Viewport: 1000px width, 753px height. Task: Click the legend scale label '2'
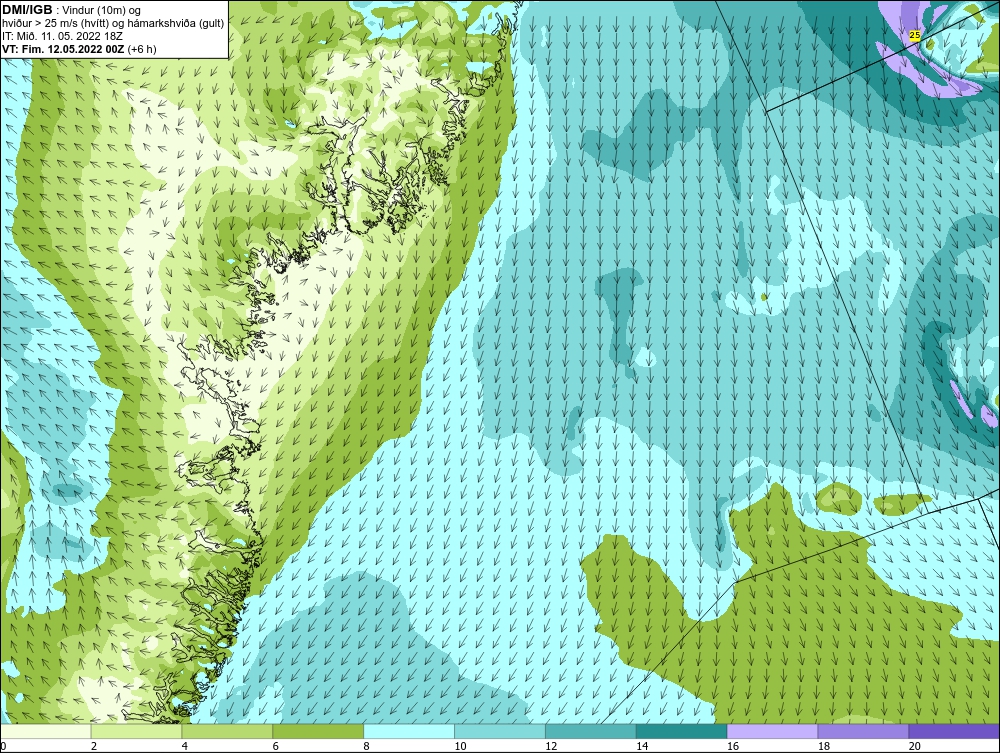[94, 746]
